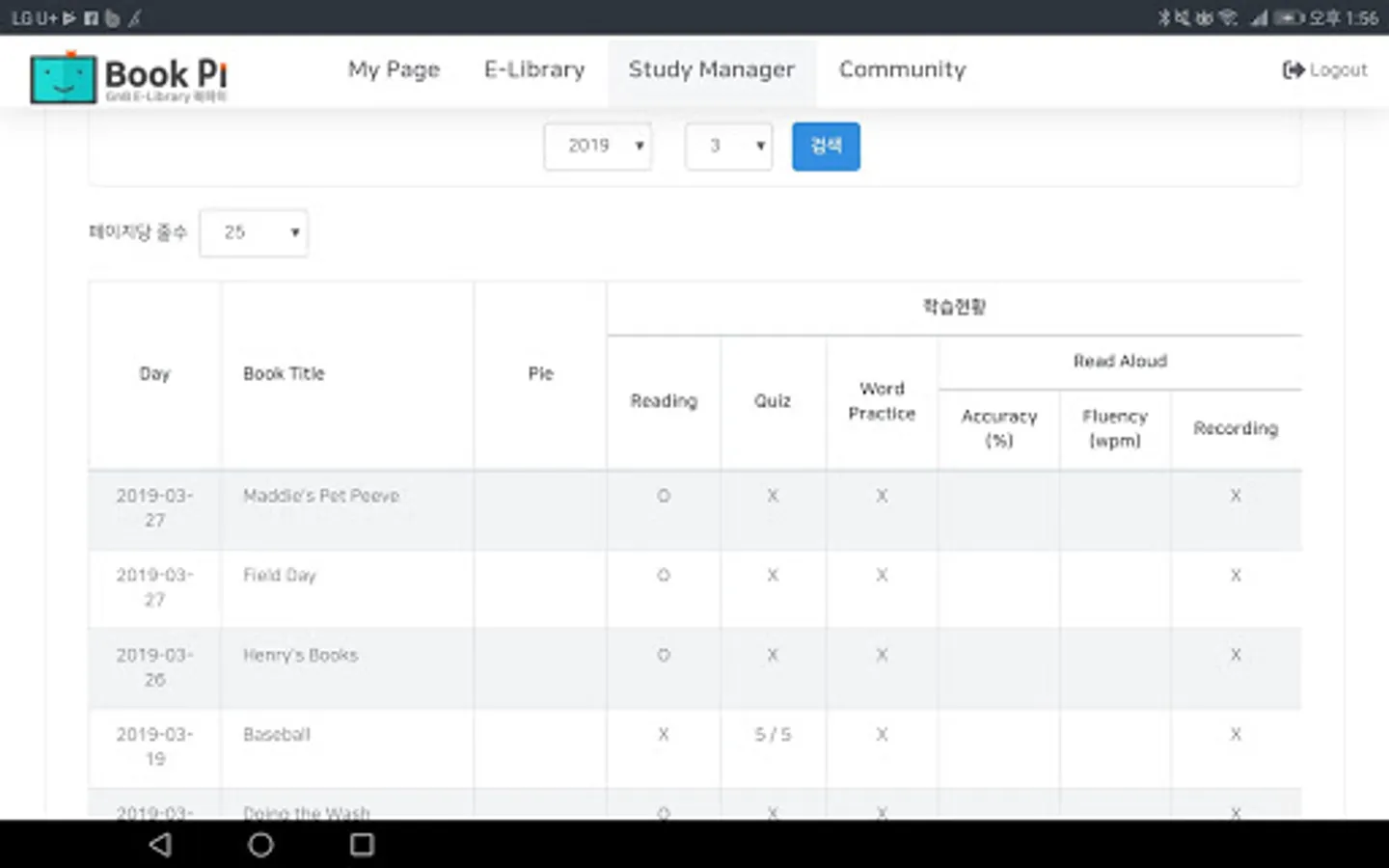Click the blue search button
Screen dimensions: 1389x868
[826, 147]
